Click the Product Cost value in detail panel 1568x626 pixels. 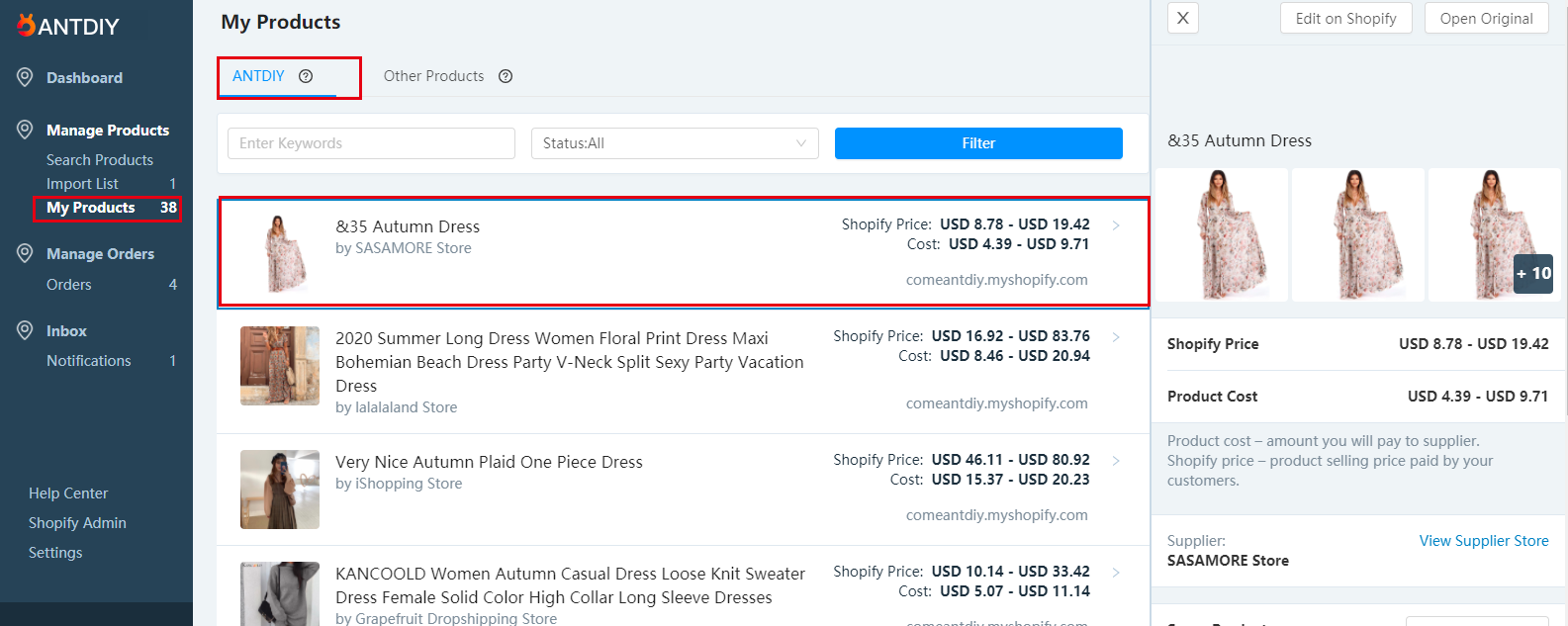(1478, 397)
